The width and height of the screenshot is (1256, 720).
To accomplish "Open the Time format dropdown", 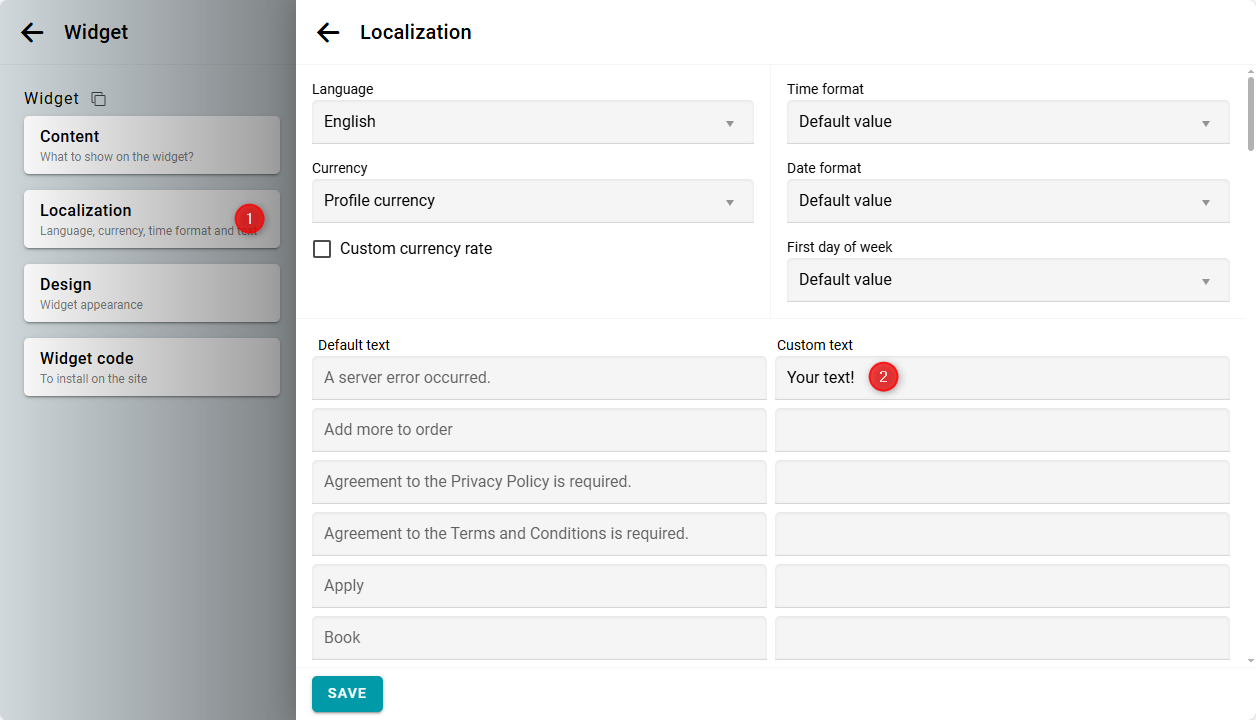I will (1007, 122).
